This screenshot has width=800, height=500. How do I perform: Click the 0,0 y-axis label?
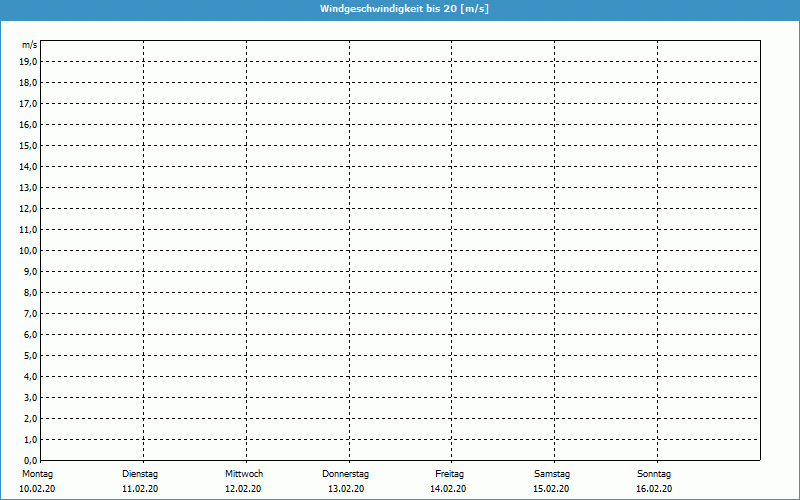point(30,460)
